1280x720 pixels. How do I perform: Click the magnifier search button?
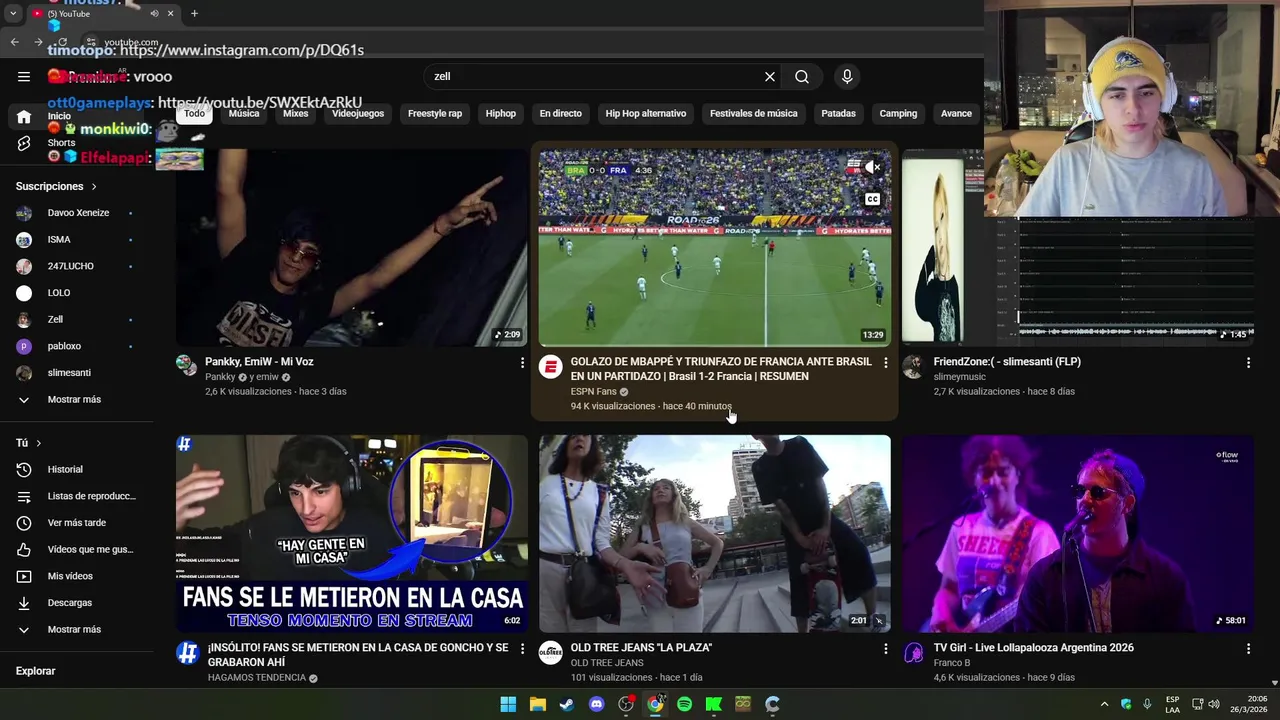pos(802,76)
